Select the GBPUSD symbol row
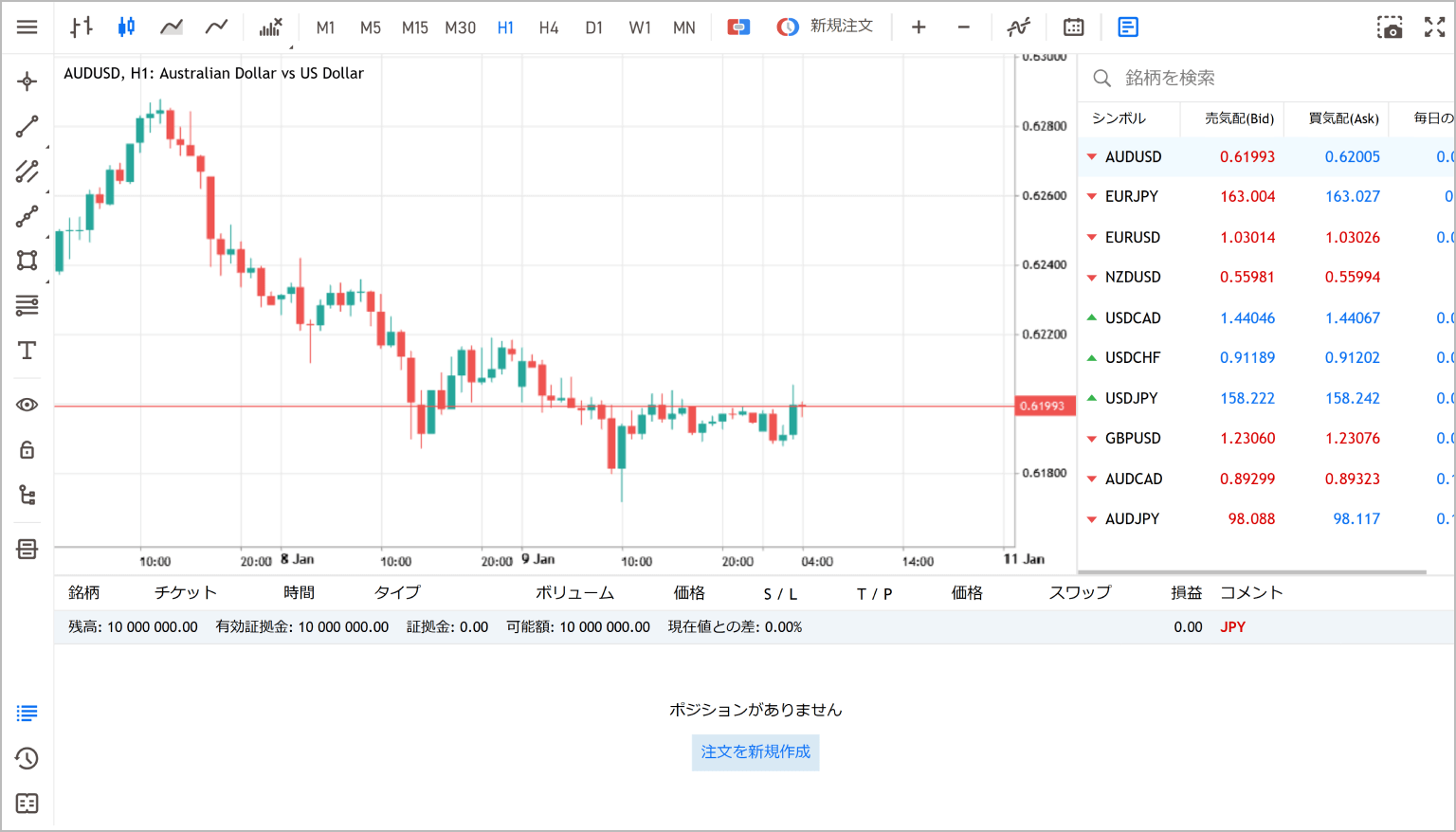Image resolution: width=1456 pixels, height=832 pixels. [x=1266, y=438]
